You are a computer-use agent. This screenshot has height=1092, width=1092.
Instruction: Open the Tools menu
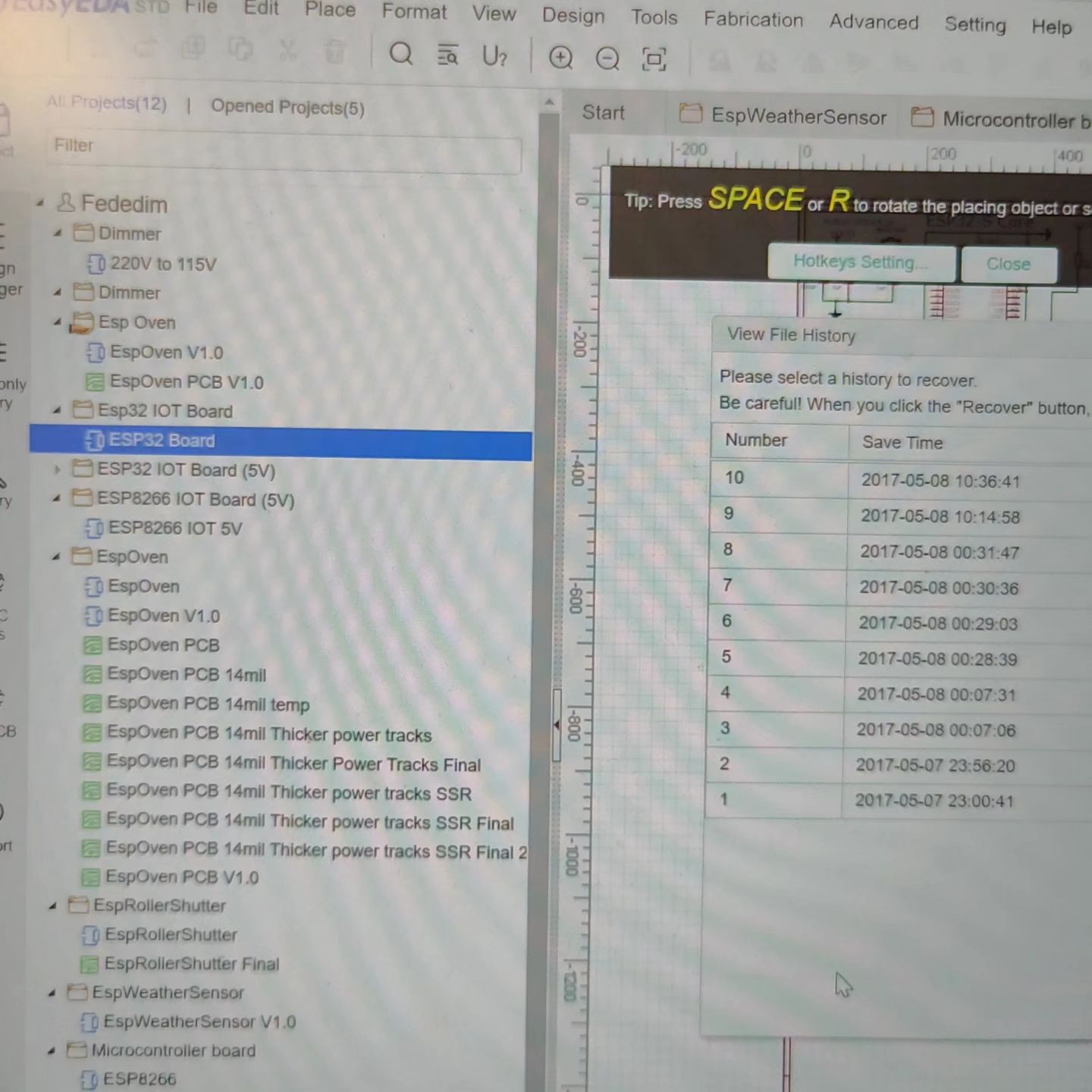coord(654,17)
